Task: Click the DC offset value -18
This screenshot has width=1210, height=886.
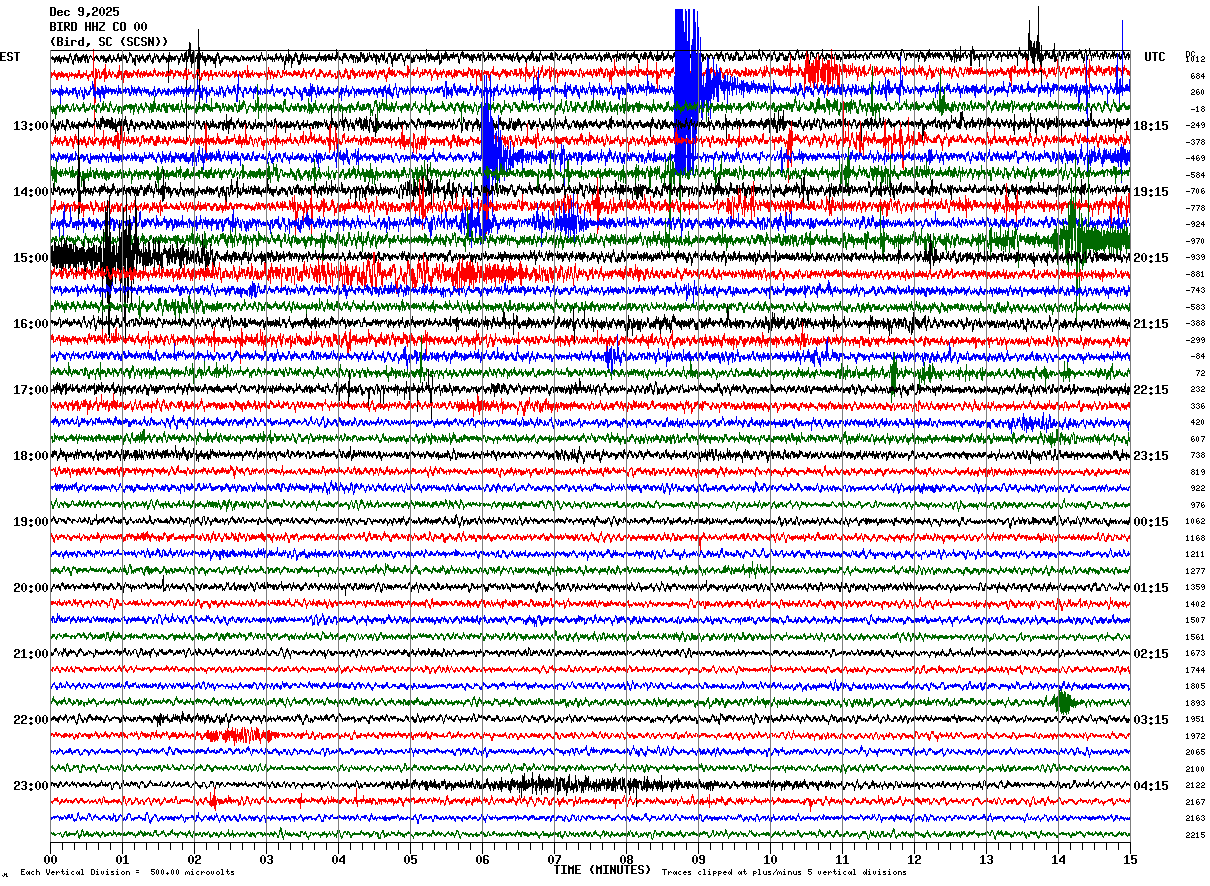Action: 1197,109
